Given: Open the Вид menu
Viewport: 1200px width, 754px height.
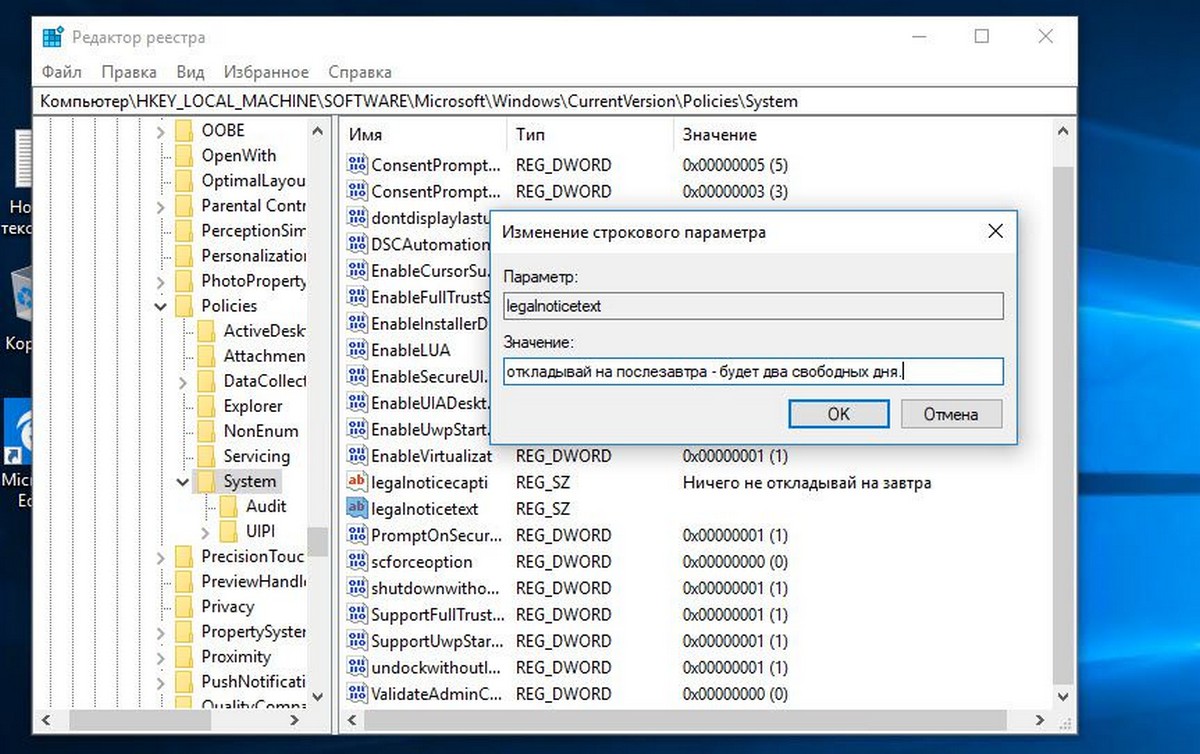Looking at the screenshot, I should coord(190,72).
